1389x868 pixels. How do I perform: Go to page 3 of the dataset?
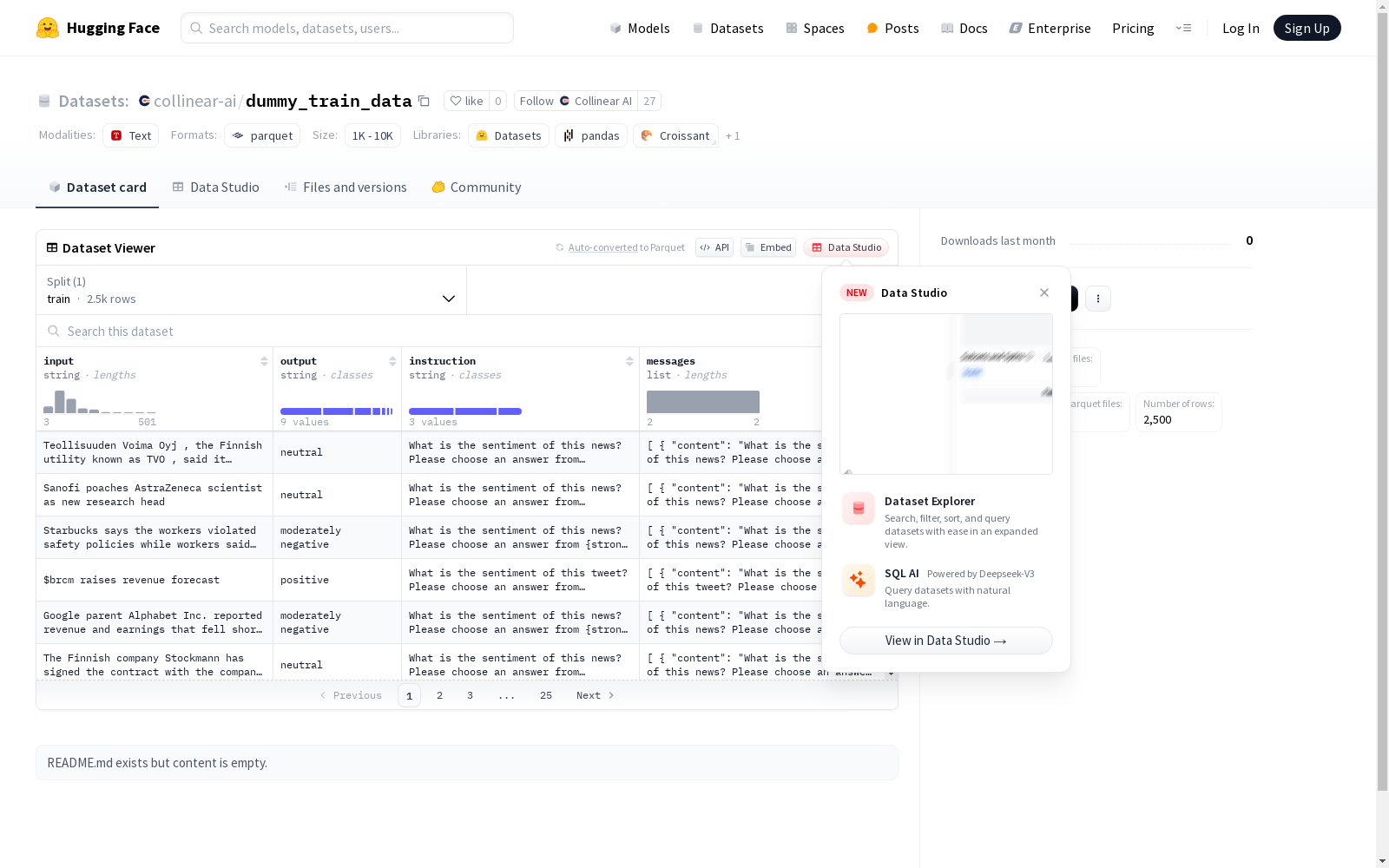[x=471, y=695]
